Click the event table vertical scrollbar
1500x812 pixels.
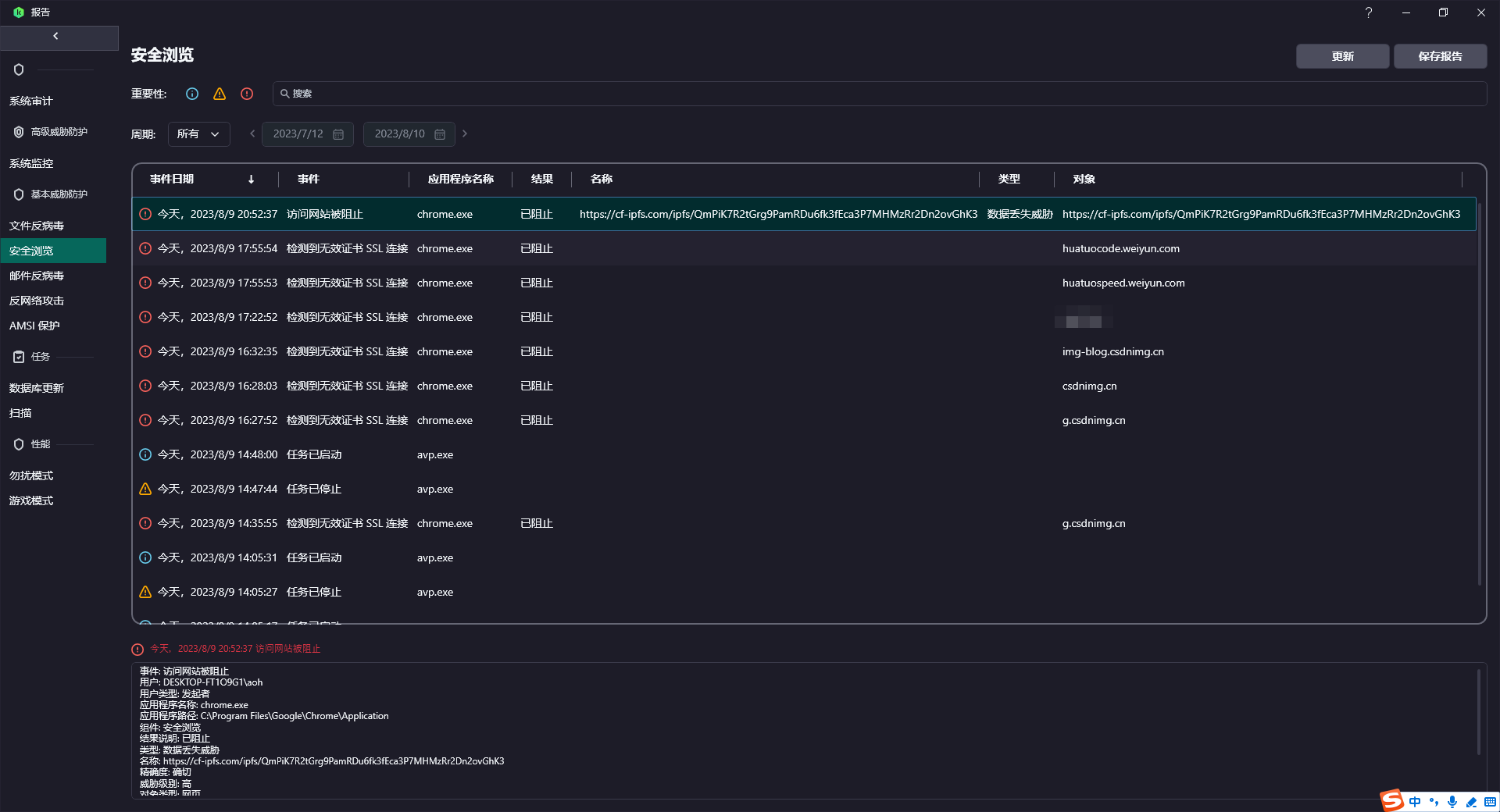(x=1479, y=390)
